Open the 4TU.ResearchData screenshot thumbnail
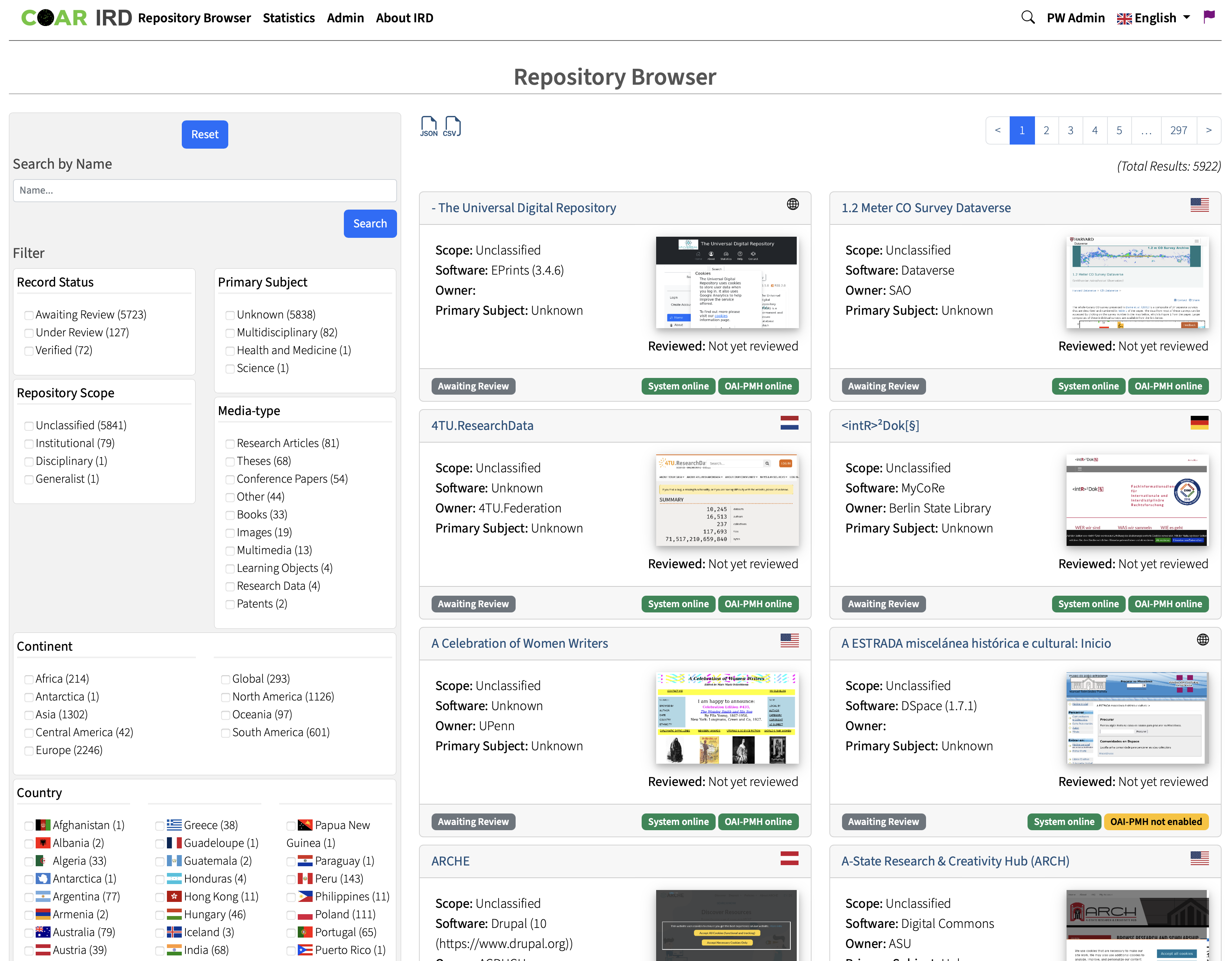1232x961 pixels. coord(727,500)
